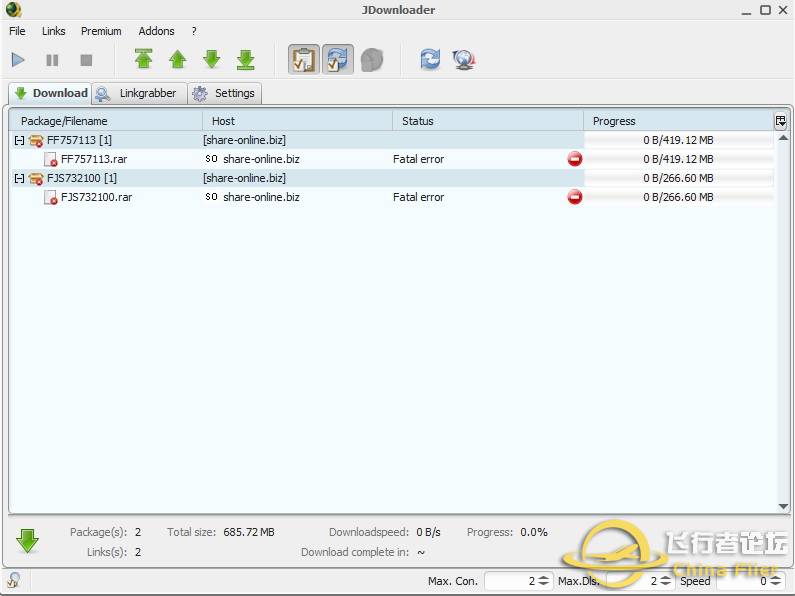Viewport: 795px width, 596px height.
Task: Click red error icon for FF757113.rar
Action: point(574,159)
